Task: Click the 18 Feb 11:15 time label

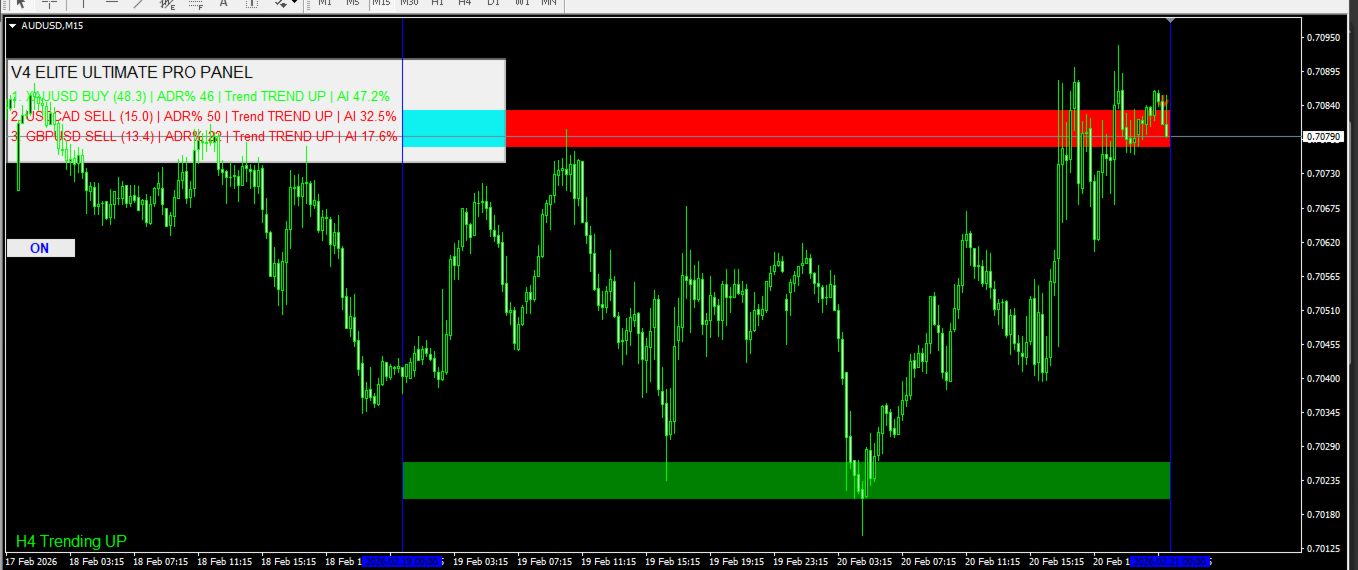Action: click(224, 561)
